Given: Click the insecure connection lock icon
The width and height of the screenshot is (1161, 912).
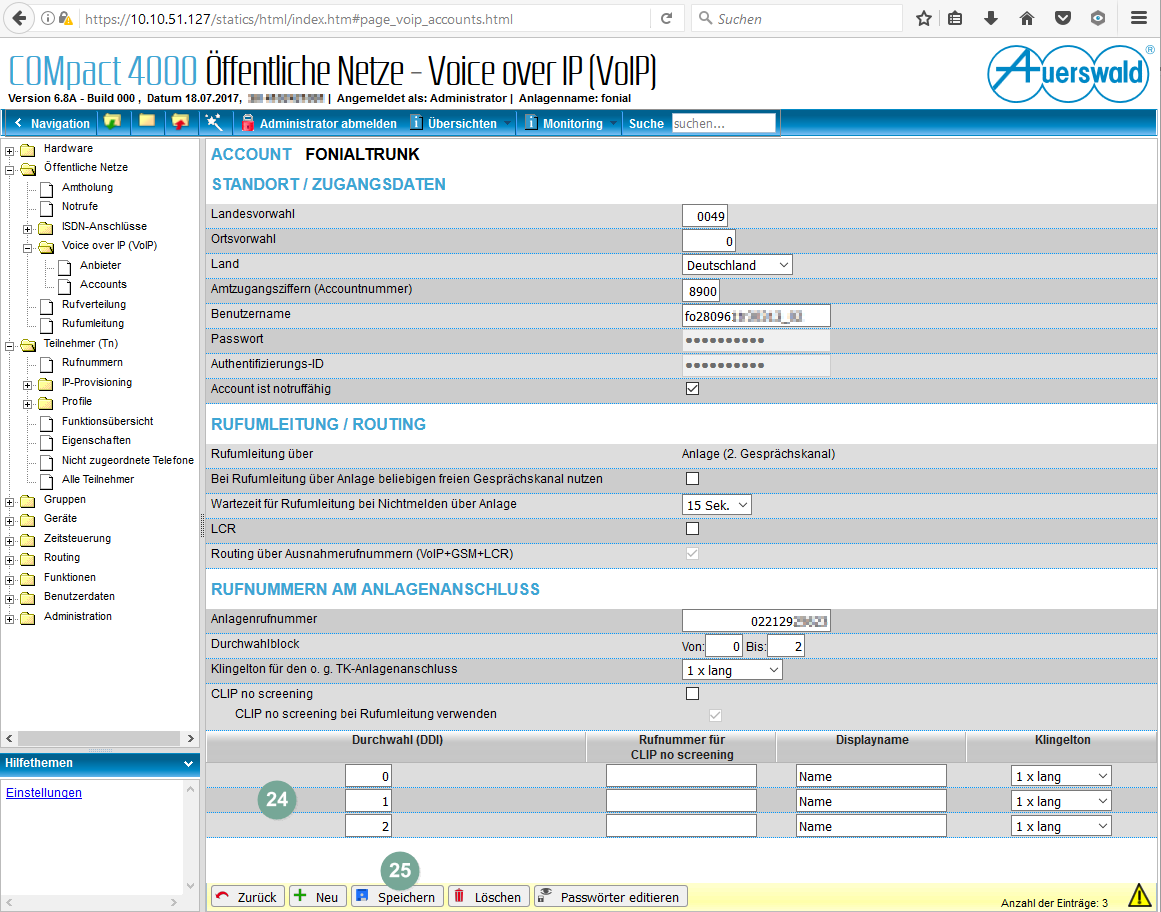Looking at the screenshot, I should pyautogui.click(x=66, y=19).
